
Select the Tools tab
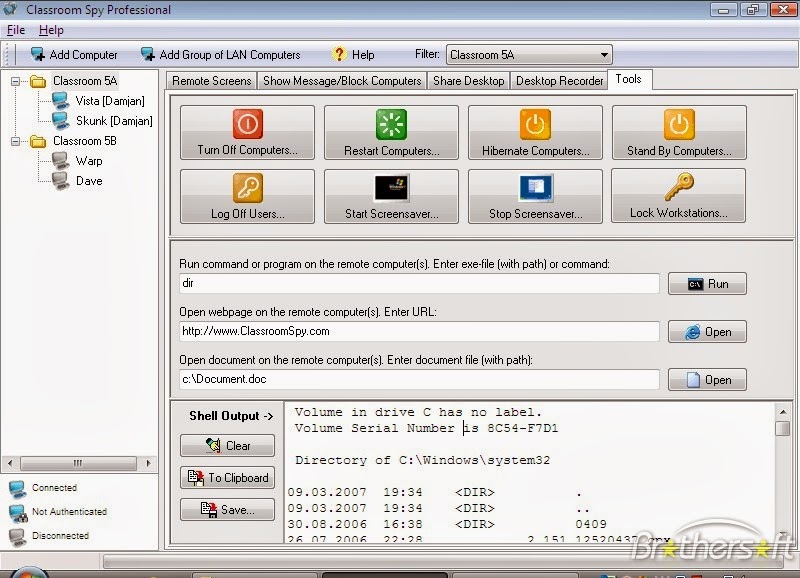click(x=628, y=79)
